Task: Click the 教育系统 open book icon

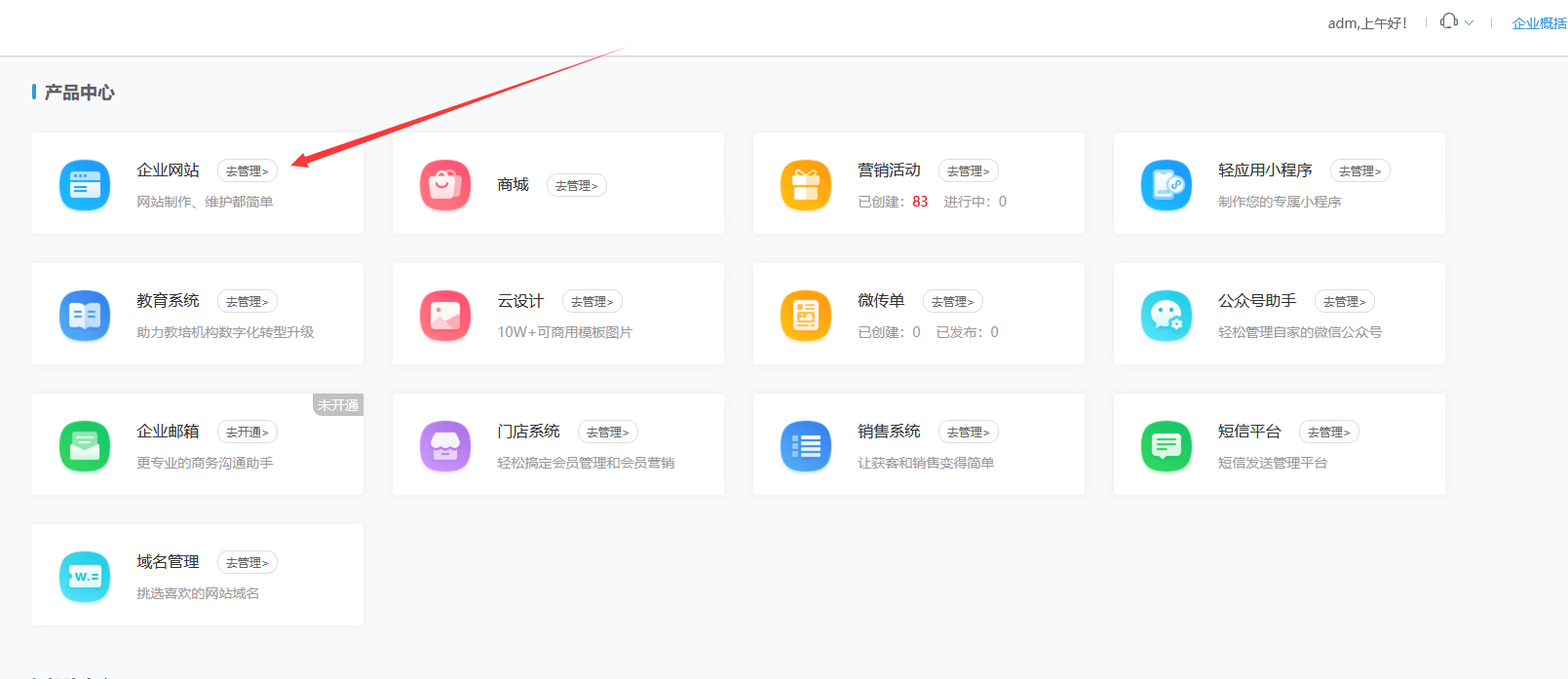Action: coord(85,316)
